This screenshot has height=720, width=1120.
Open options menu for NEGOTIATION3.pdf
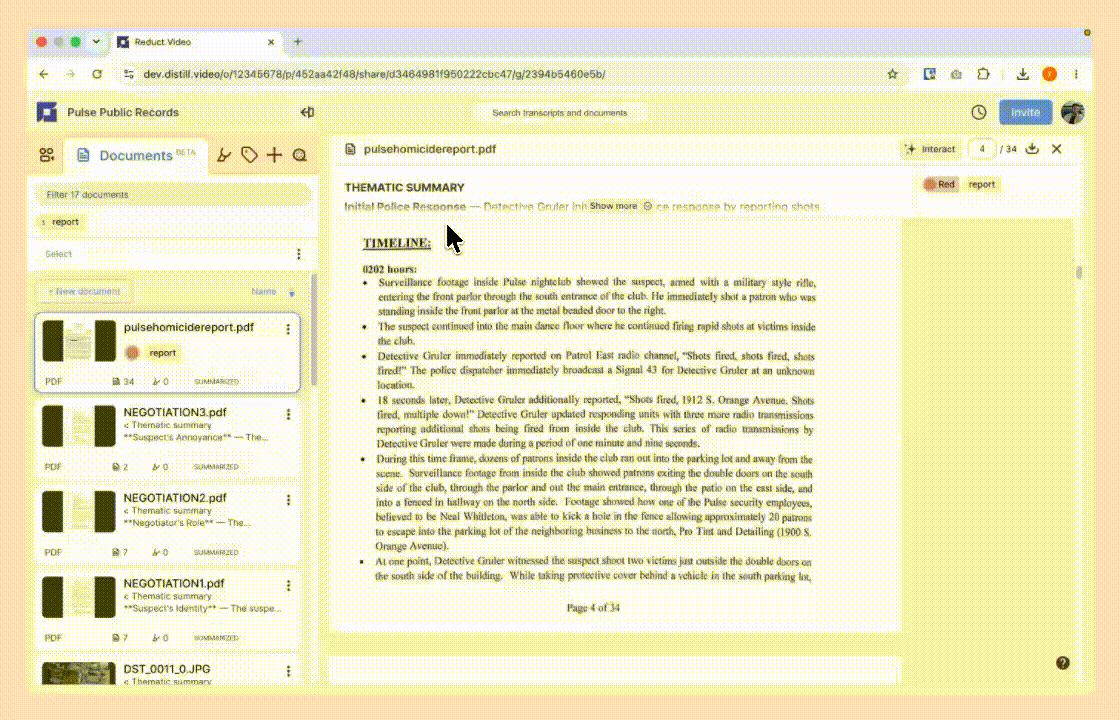point(288,414)
